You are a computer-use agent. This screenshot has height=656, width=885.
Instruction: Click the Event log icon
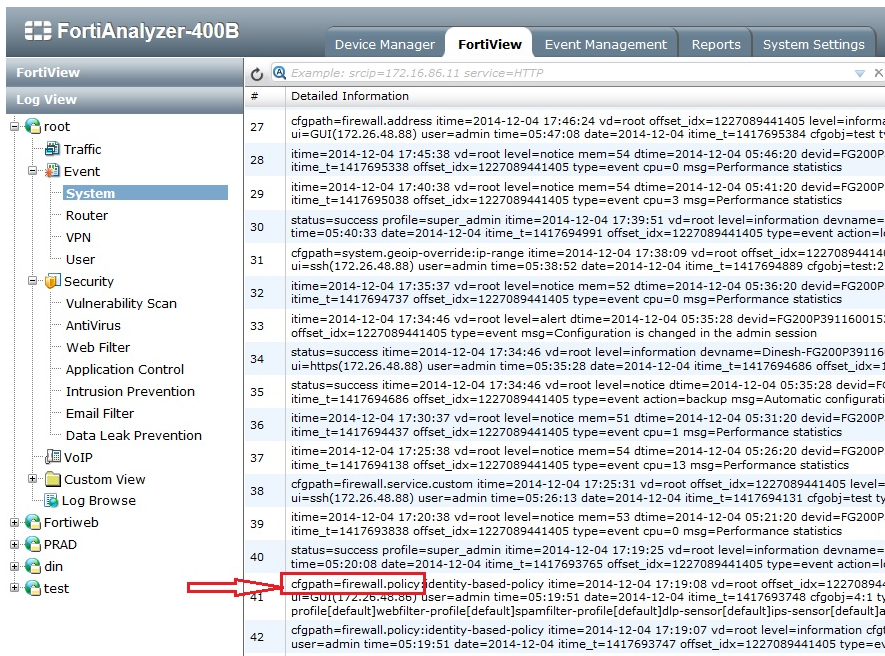(52, 170)
